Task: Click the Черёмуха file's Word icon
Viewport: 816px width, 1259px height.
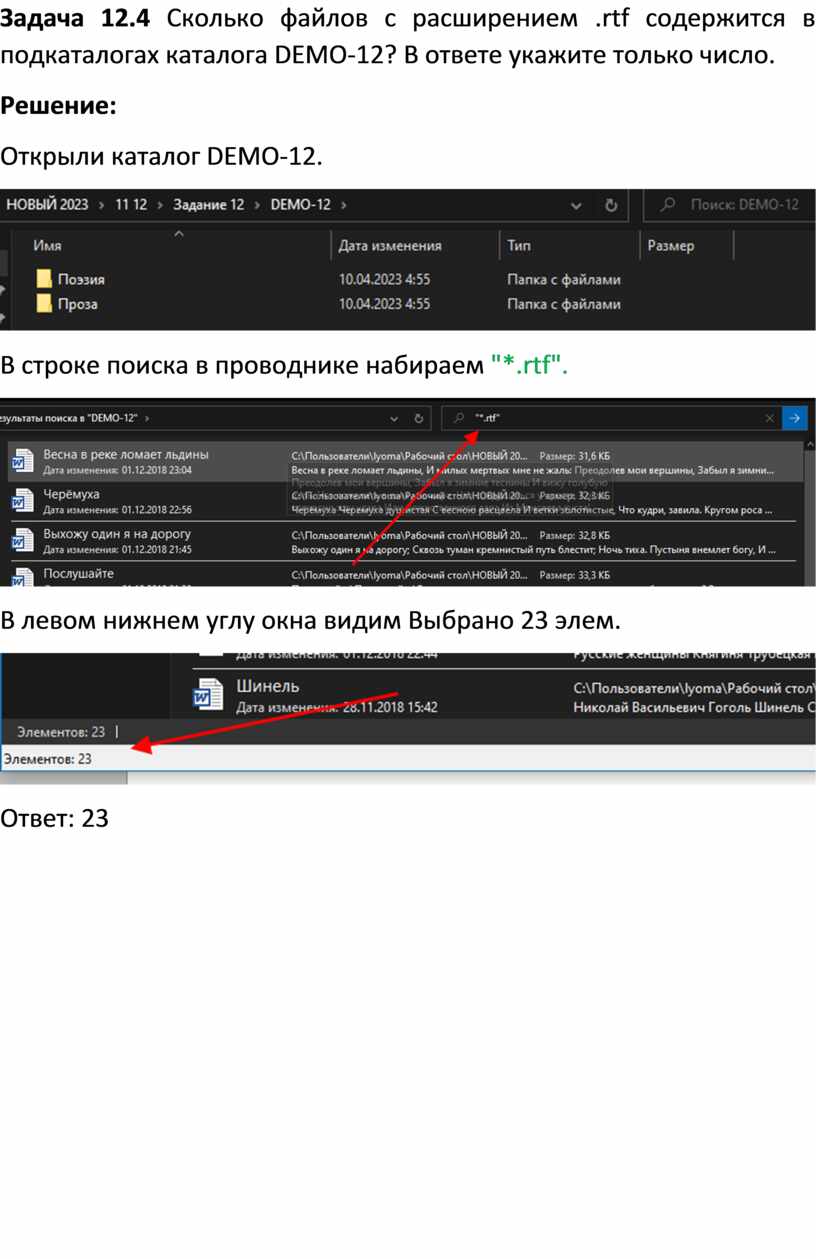Action: (x=22, y=501)
